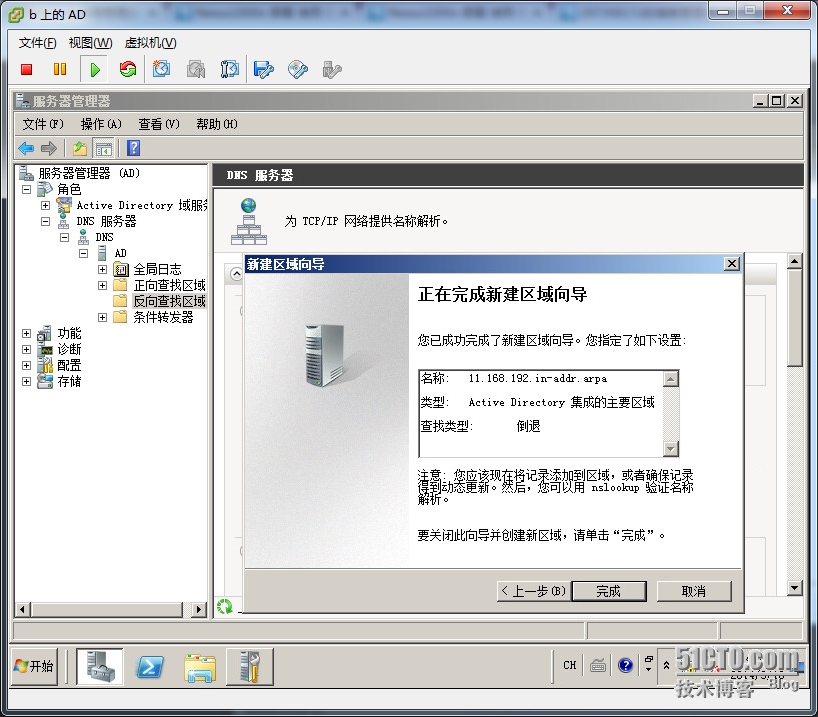
Task: Click the green refresh icon below the wizard
Action: [225, 606]
